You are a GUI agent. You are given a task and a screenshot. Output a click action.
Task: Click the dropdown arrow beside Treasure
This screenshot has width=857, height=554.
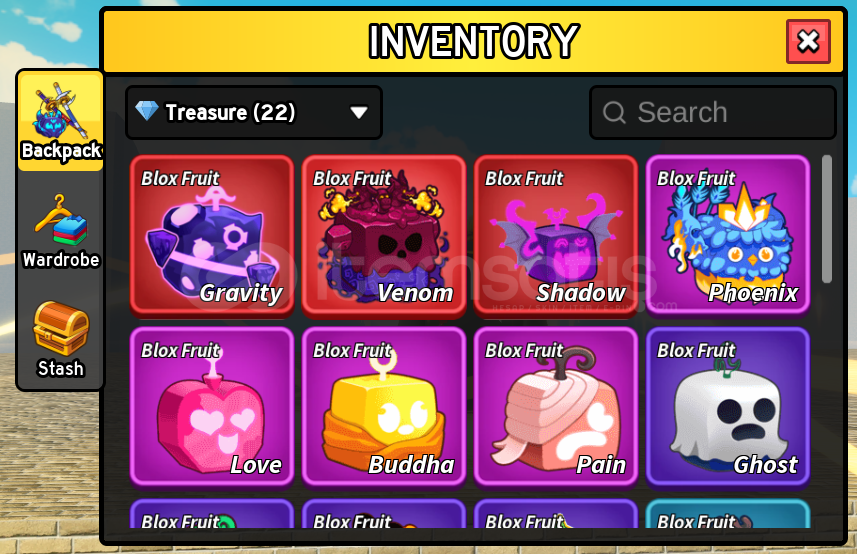[359, 113]
